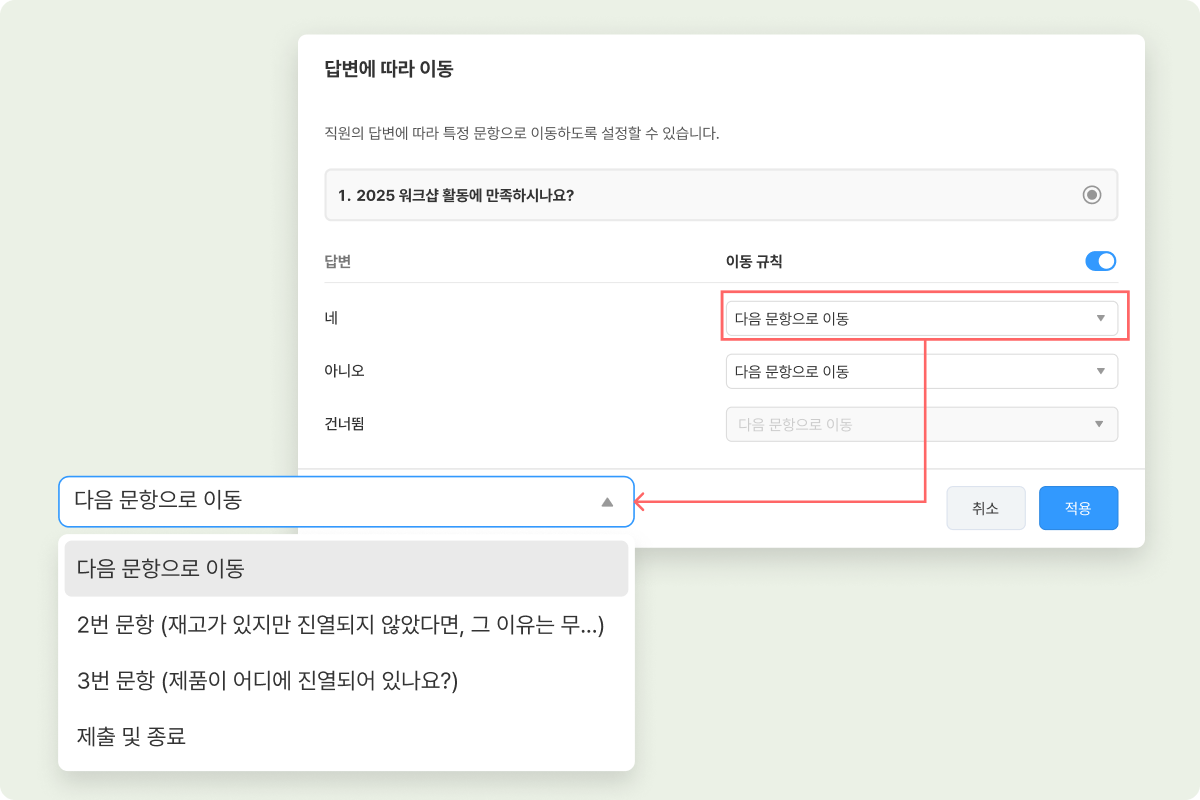This screenshot has width=1200, height=800.
Task: Click the description text starting 직원의 답변에 따라
Action: click(x=522, y=133)
